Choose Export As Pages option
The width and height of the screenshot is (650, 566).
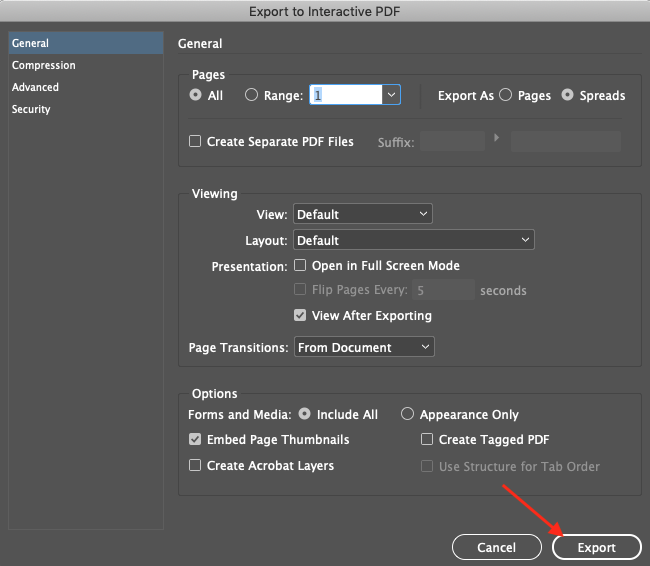pos(506,96)
